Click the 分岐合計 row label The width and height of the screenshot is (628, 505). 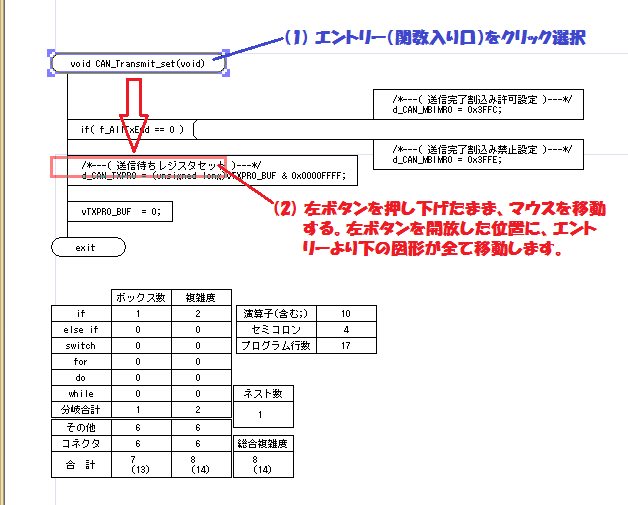coord(81,410)
